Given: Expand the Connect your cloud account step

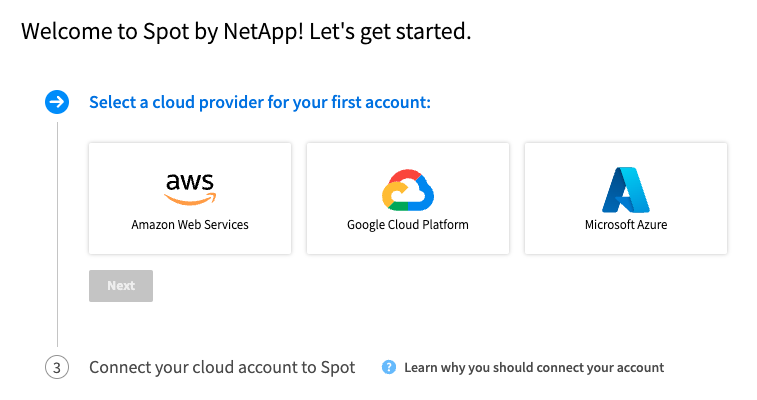Looking at the screenshot, I should click(x=222, y=368).
